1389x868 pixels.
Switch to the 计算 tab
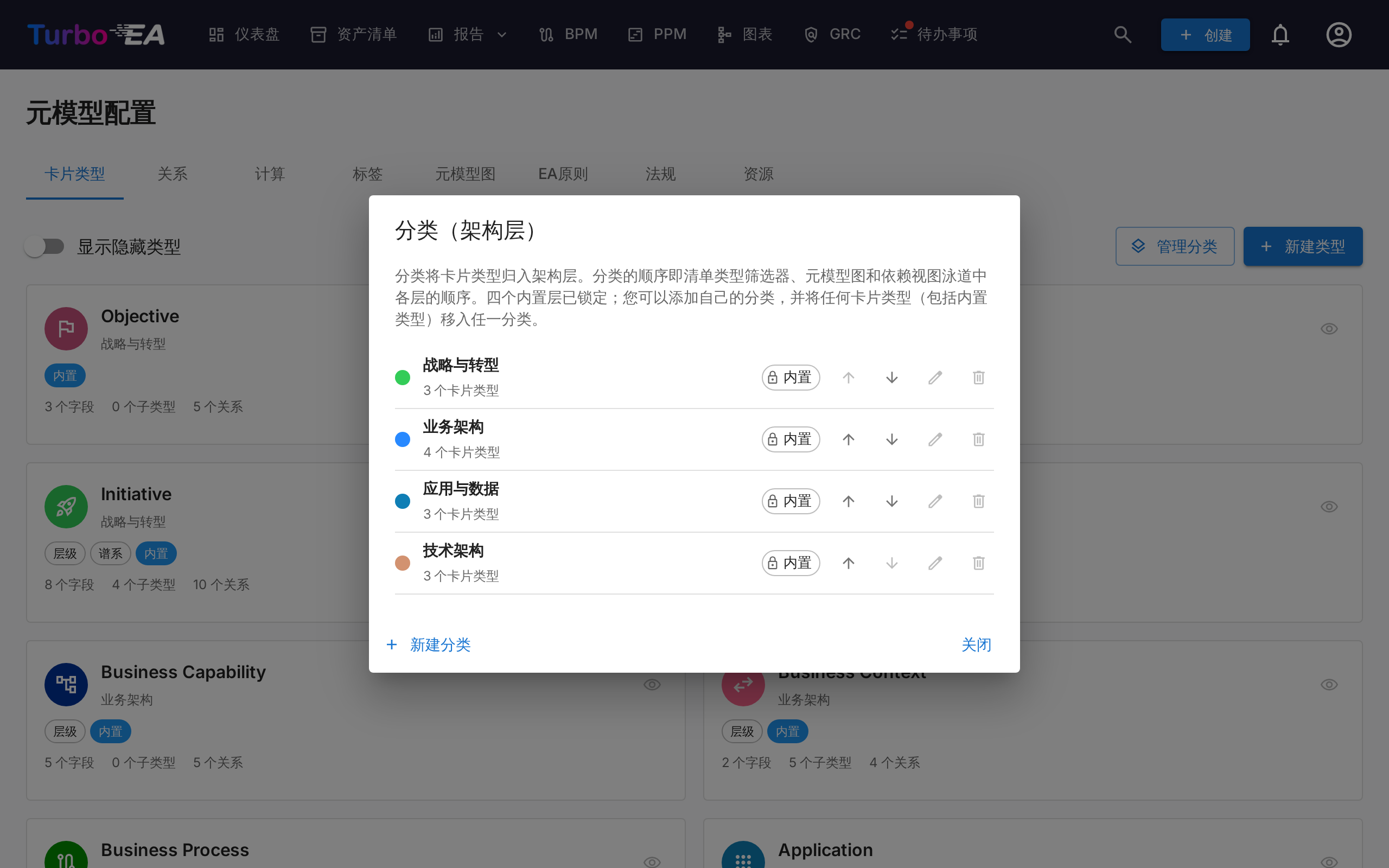pyautogui.click(x=270, y=174)
